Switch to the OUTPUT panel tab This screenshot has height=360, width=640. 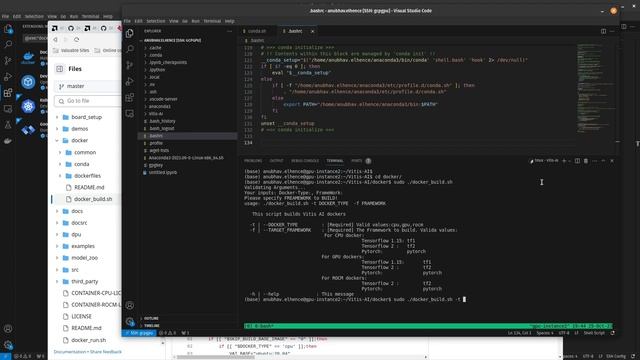(276, 161)
